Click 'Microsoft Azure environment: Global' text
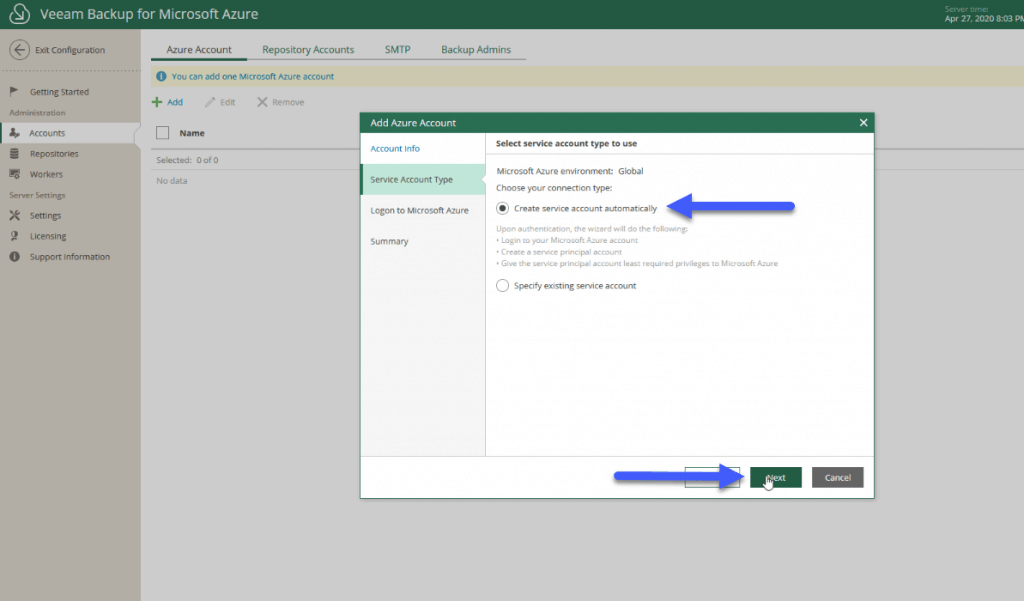This screenshot has width=1024, height=601. click(569, 171)
